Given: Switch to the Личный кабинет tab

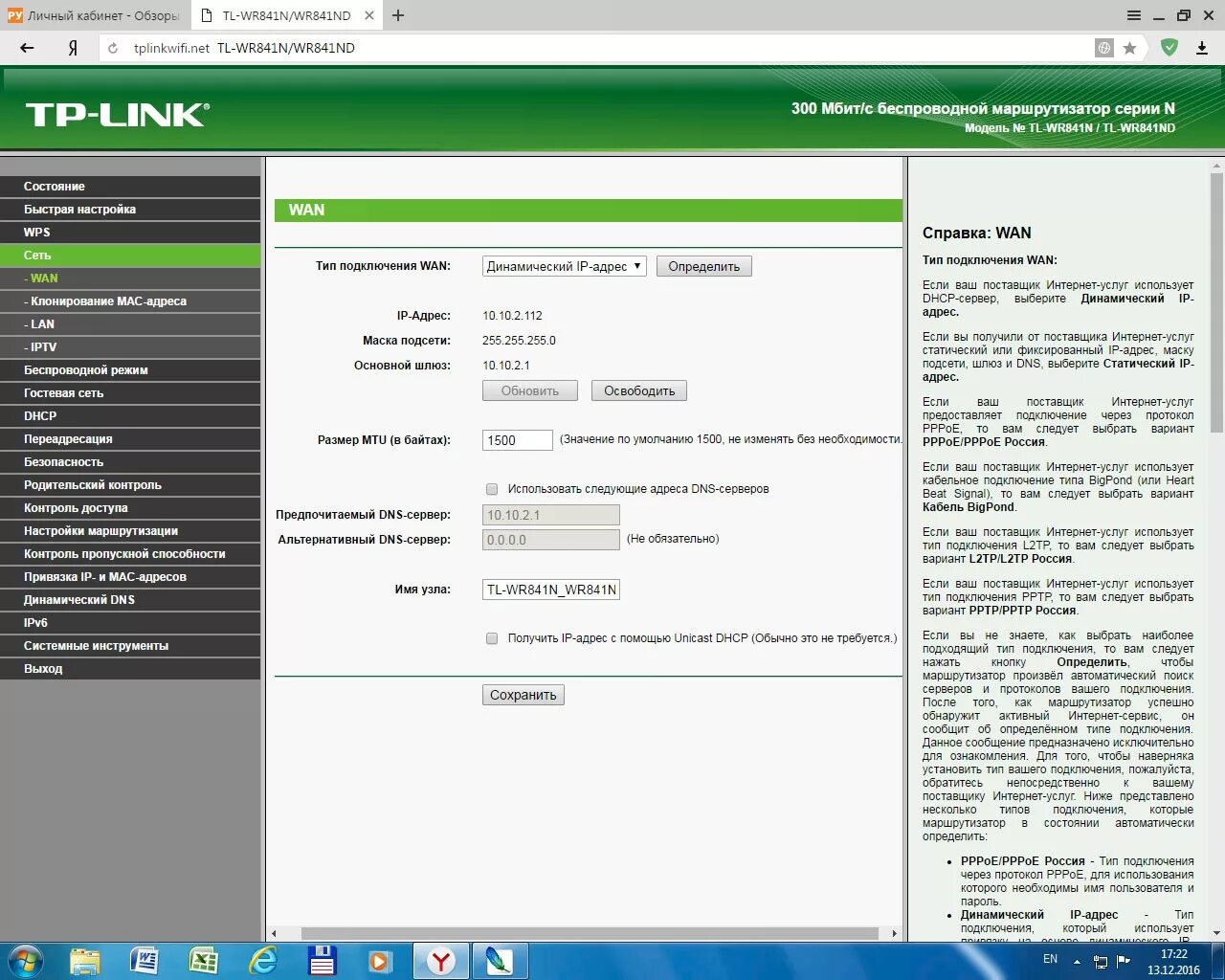Looking at the screenshot, I should click(94, 15).
